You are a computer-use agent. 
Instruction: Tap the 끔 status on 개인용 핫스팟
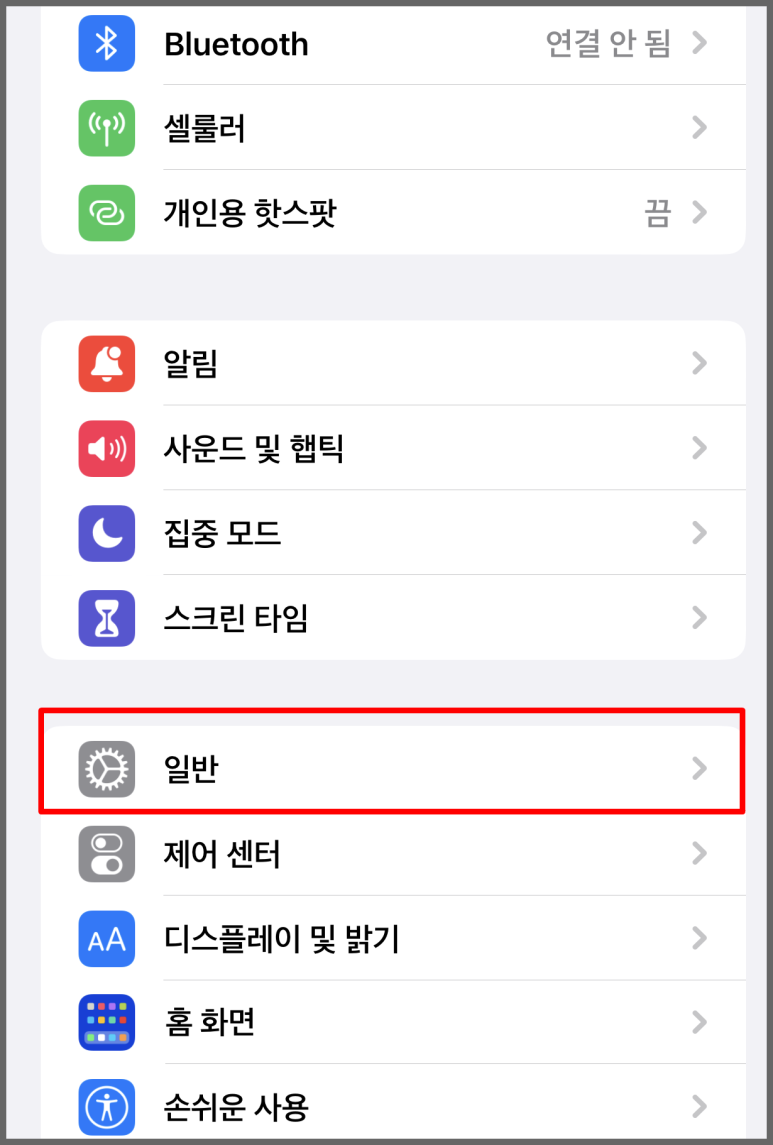[657, 213]
